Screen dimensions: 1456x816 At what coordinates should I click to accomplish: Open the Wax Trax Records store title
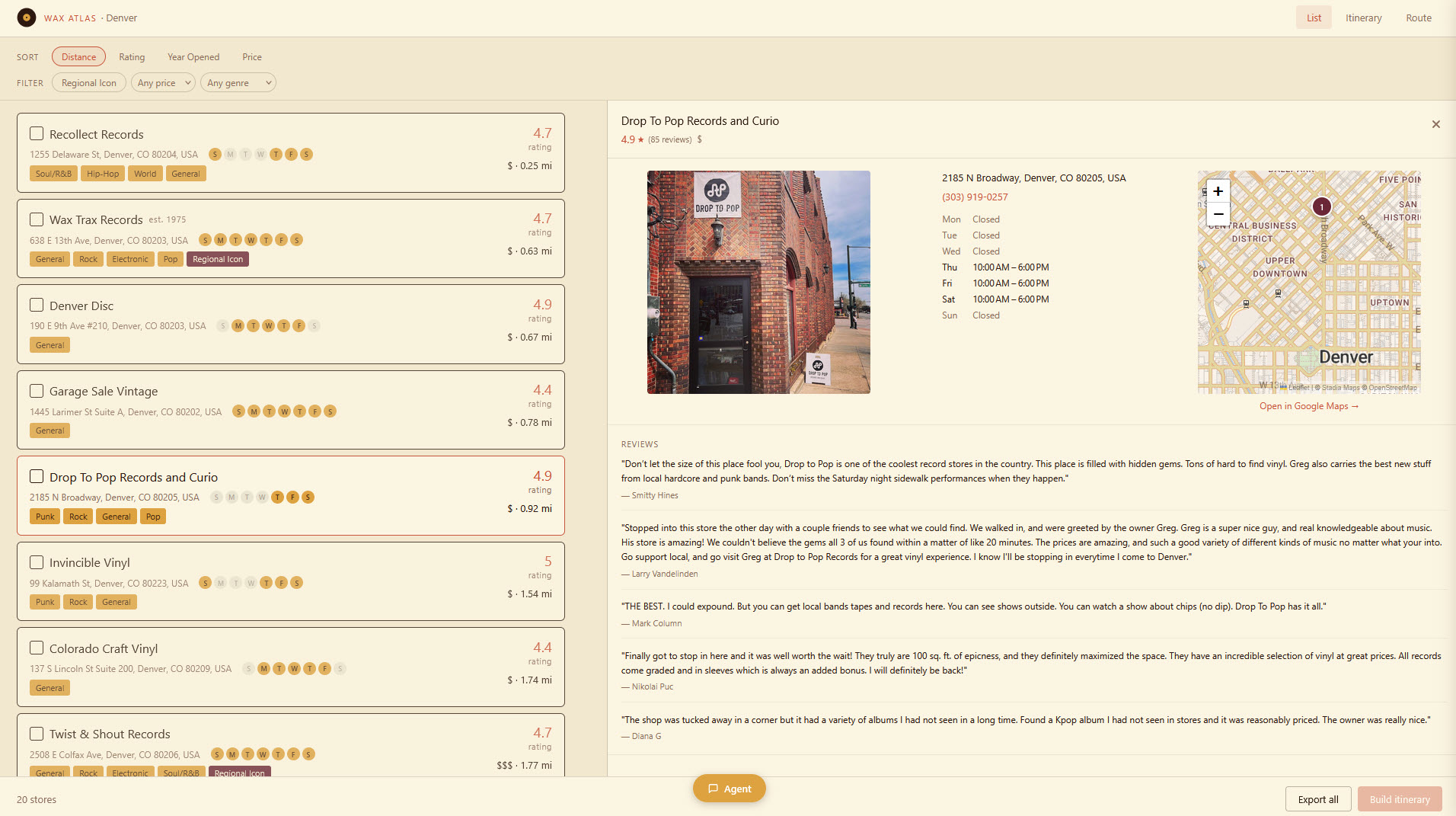pyautogui.click(x=96, y=220)
